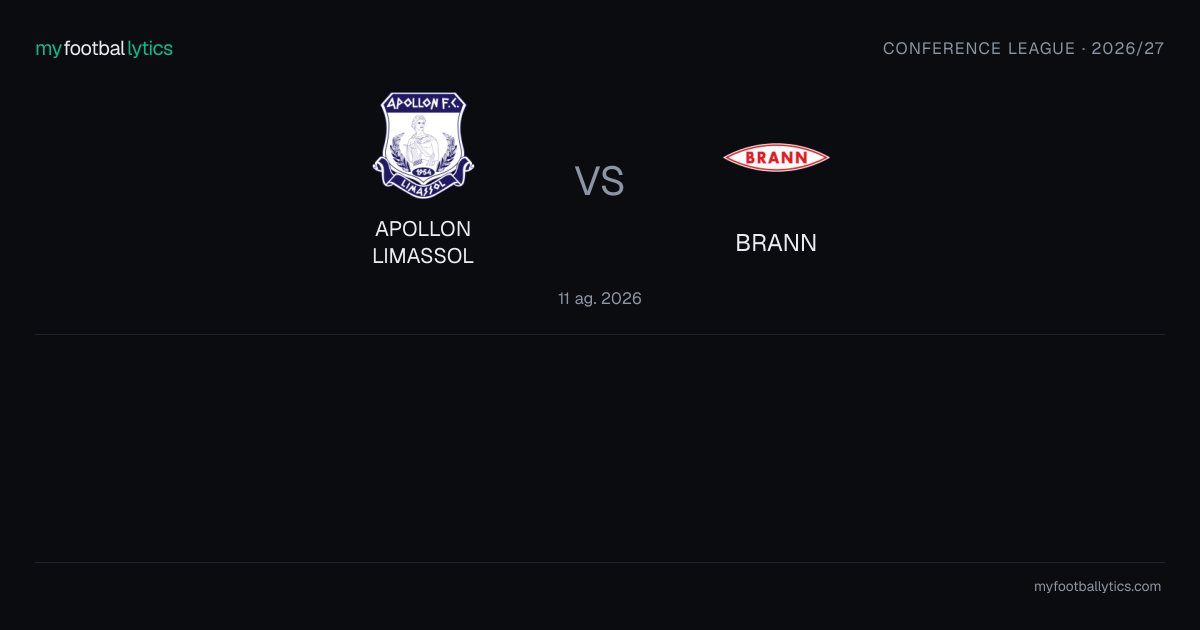
Task: Click the match date 11 ag. 2026
Action: tap(600, 298)
